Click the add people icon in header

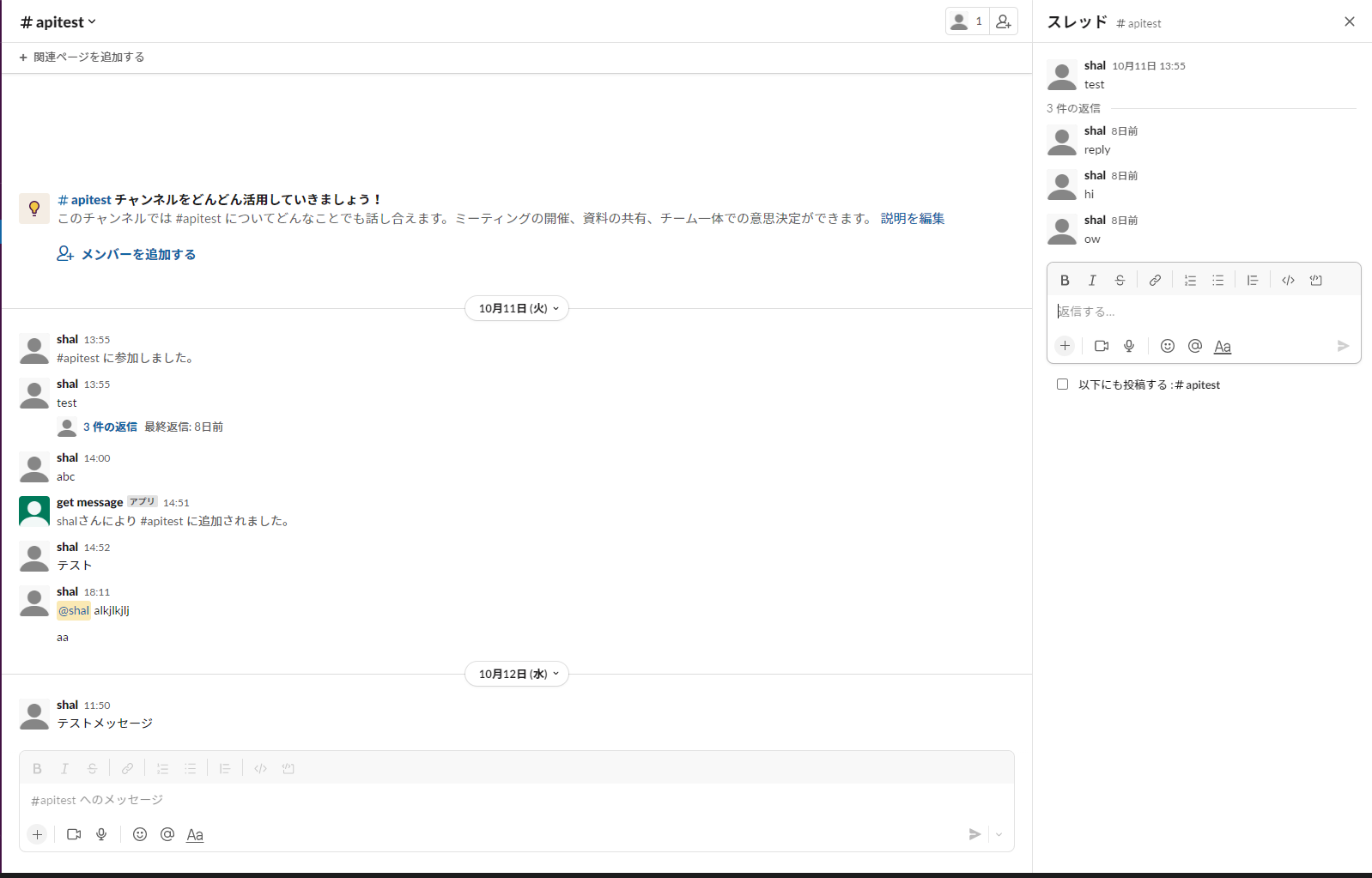pos(1004,21)
